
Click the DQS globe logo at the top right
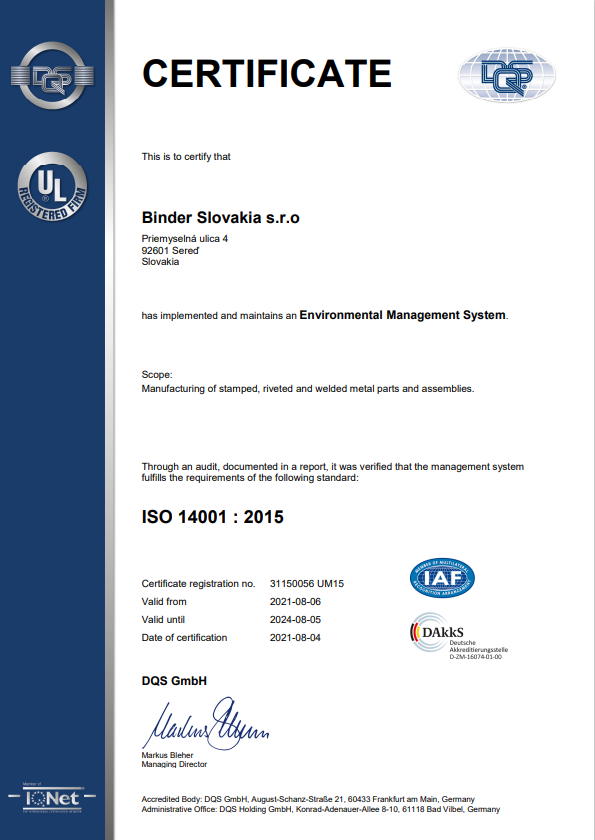507,76
